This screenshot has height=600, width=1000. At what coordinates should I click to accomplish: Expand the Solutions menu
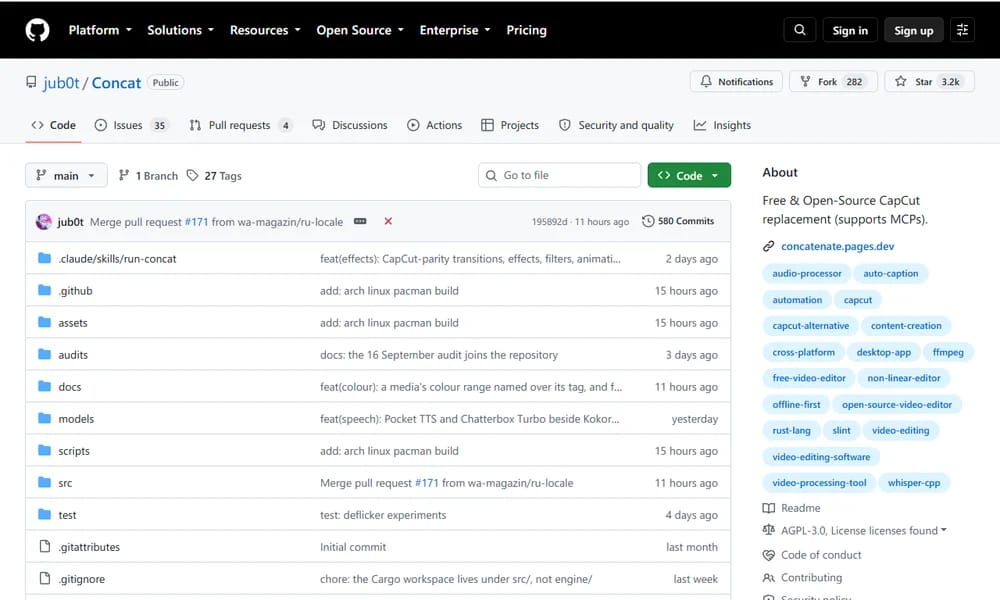point(180,30)
